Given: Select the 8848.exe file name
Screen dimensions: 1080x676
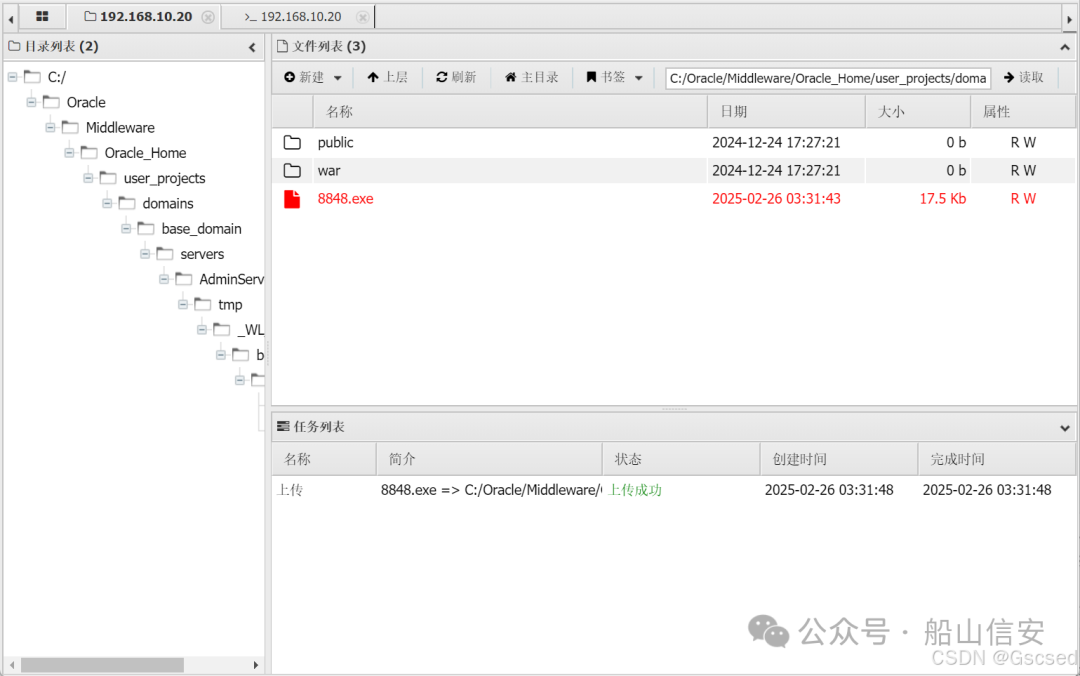Looking at the screenshot, I should tap(345, 199).
